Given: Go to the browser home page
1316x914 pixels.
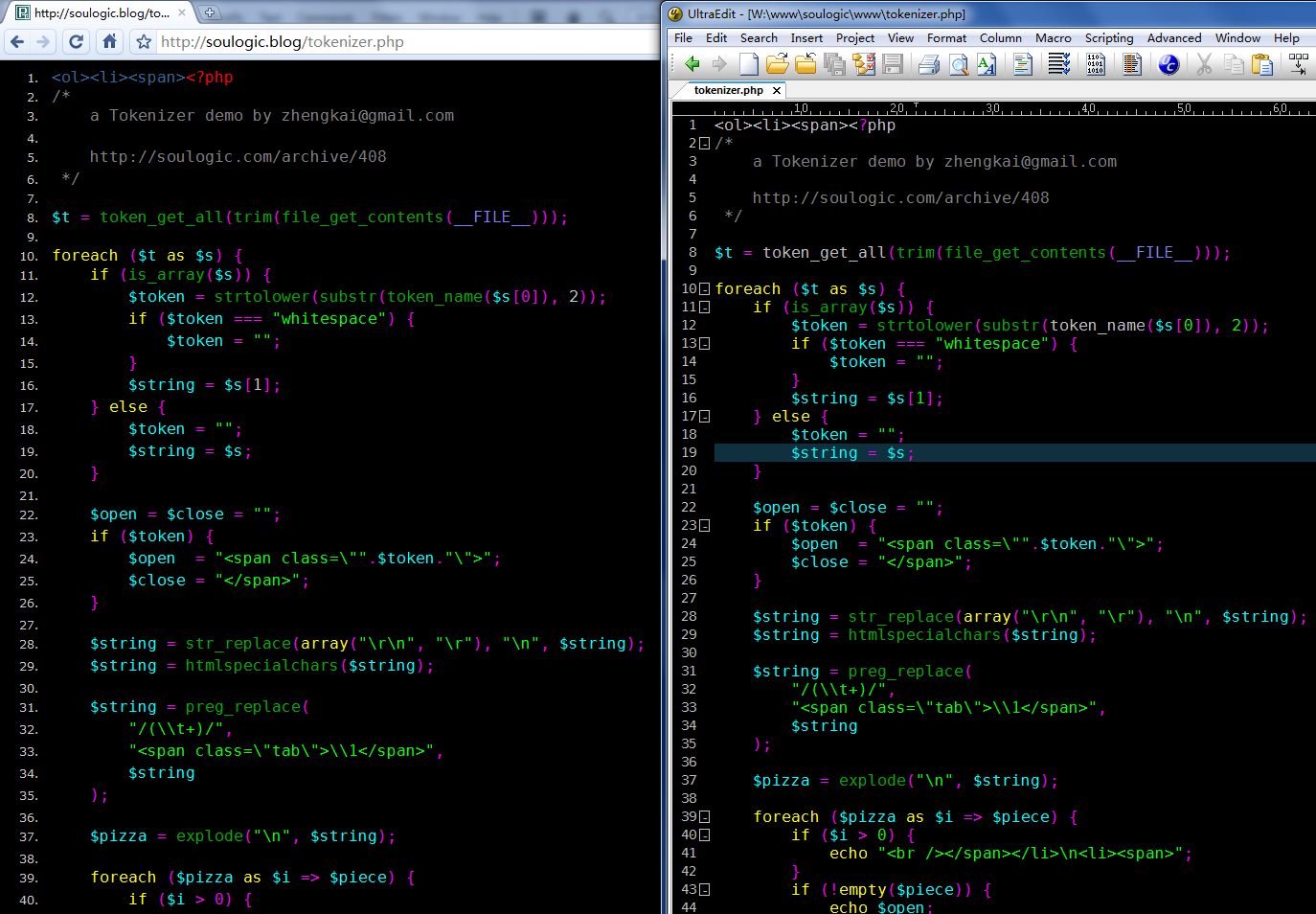Looking at the screenshot, I should point(109,41).
